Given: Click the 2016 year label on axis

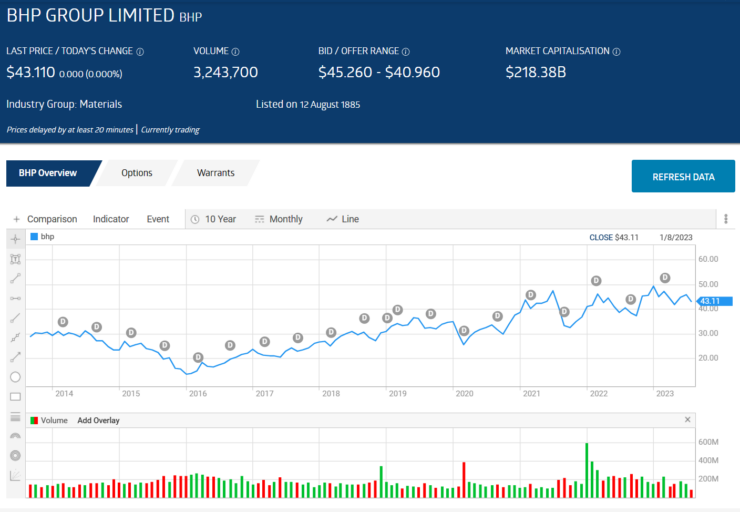Looking at the screenshot, I should click(198, 394).
